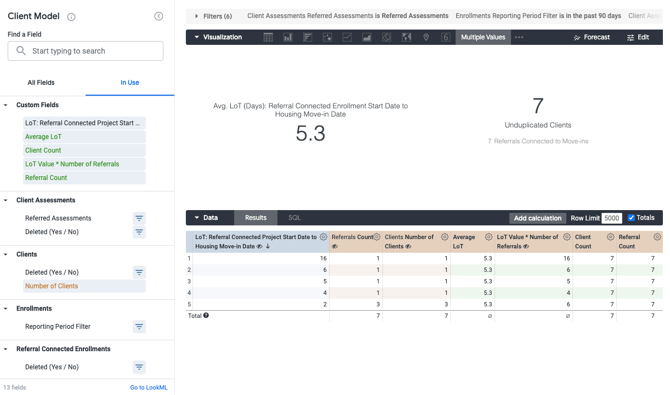
Task: Select the Referral Count custom field
Action: click(x=84, y=178)
